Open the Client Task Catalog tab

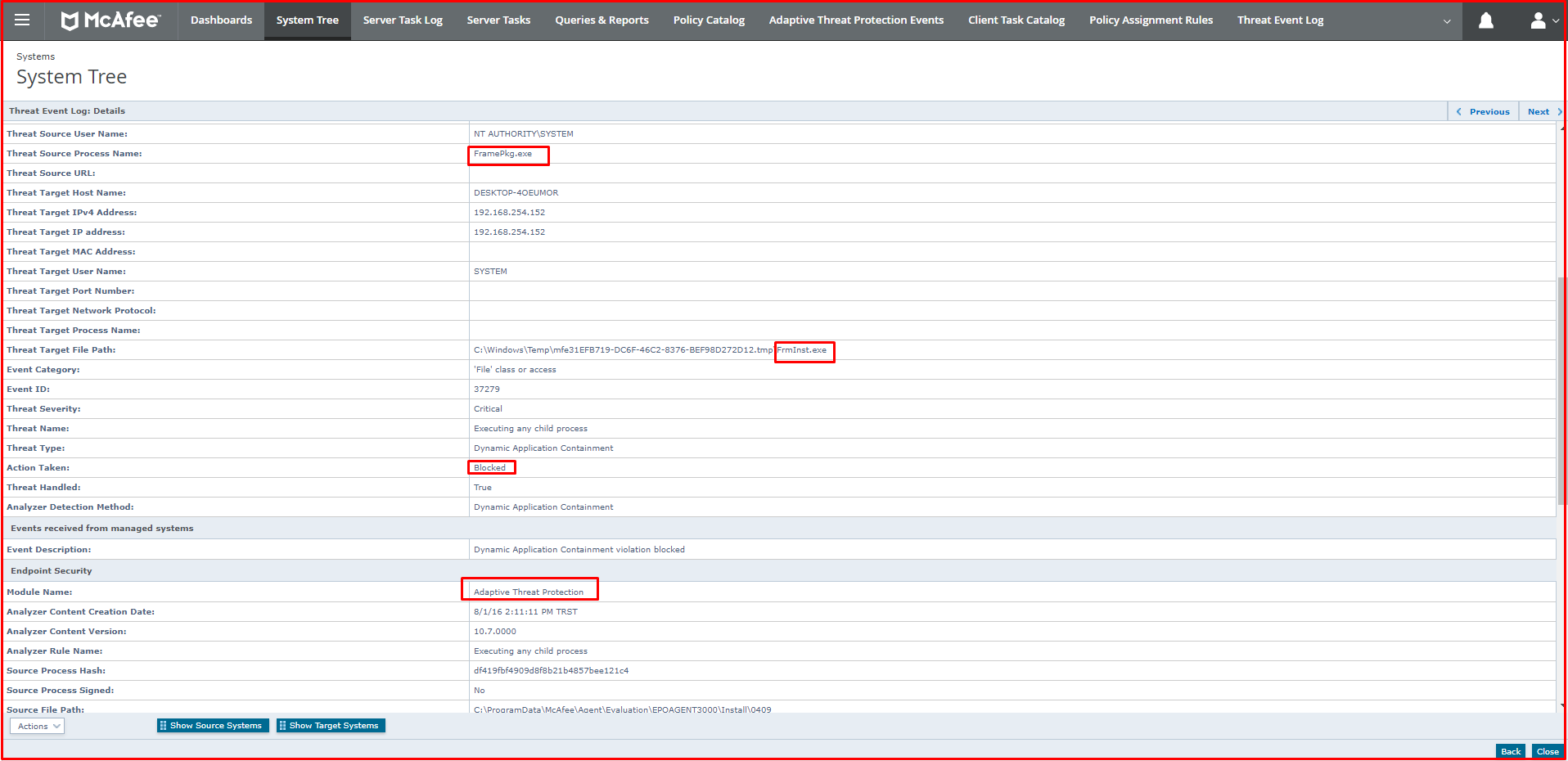click(x=1016, y=20)
